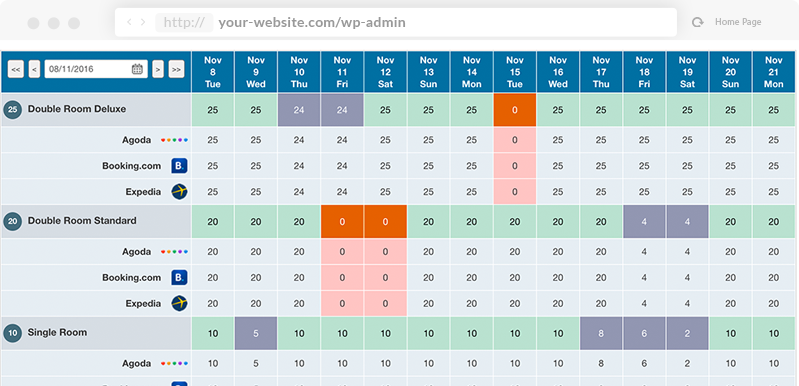Open the Home Page link
Screen dimensions: 799x386
(738, 22)
